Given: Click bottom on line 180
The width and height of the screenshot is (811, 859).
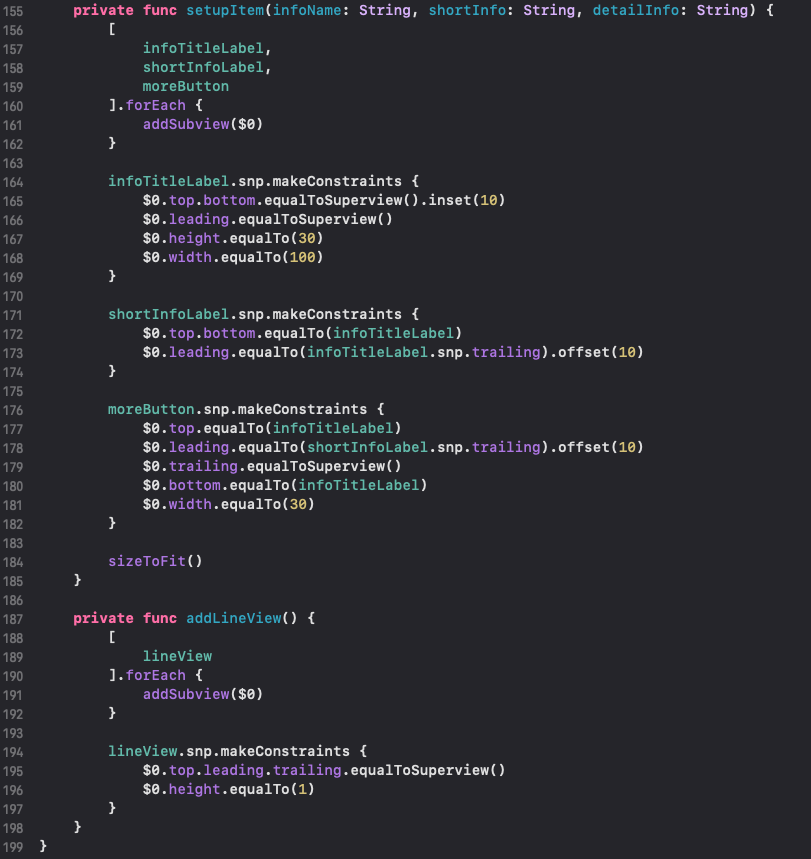Looking at the screenshot, I should [195, 485].
